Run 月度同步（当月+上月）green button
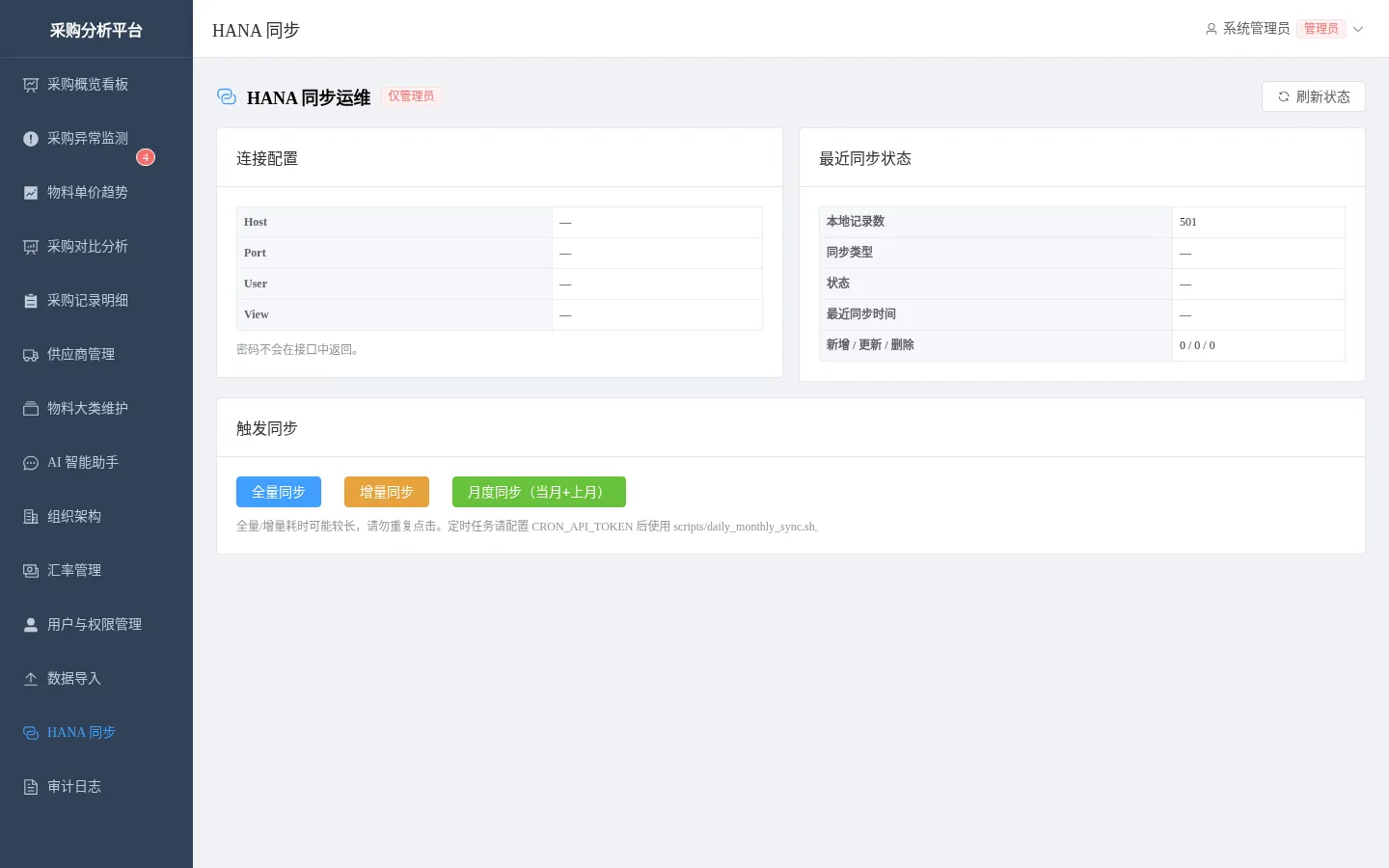Image resolution: width=1389 pixels, height=868 pixels. [539, 492]
